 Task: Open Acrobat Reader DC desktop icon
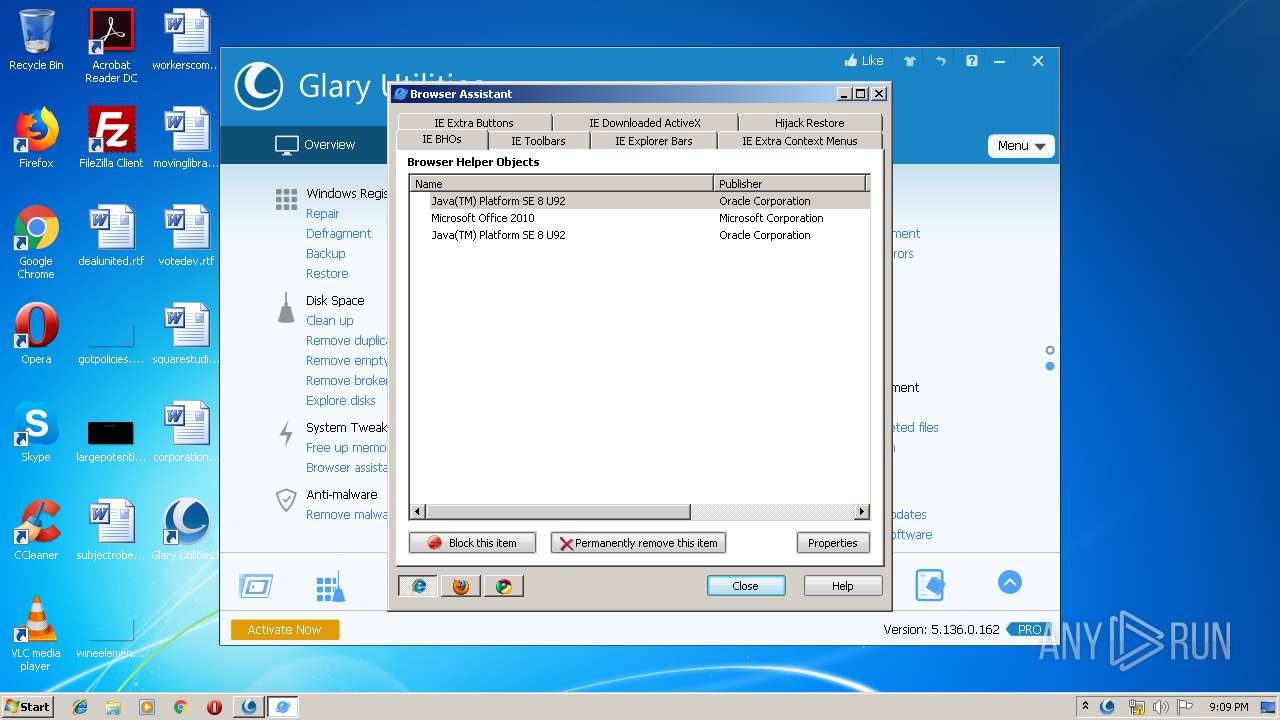click(111, 46)
